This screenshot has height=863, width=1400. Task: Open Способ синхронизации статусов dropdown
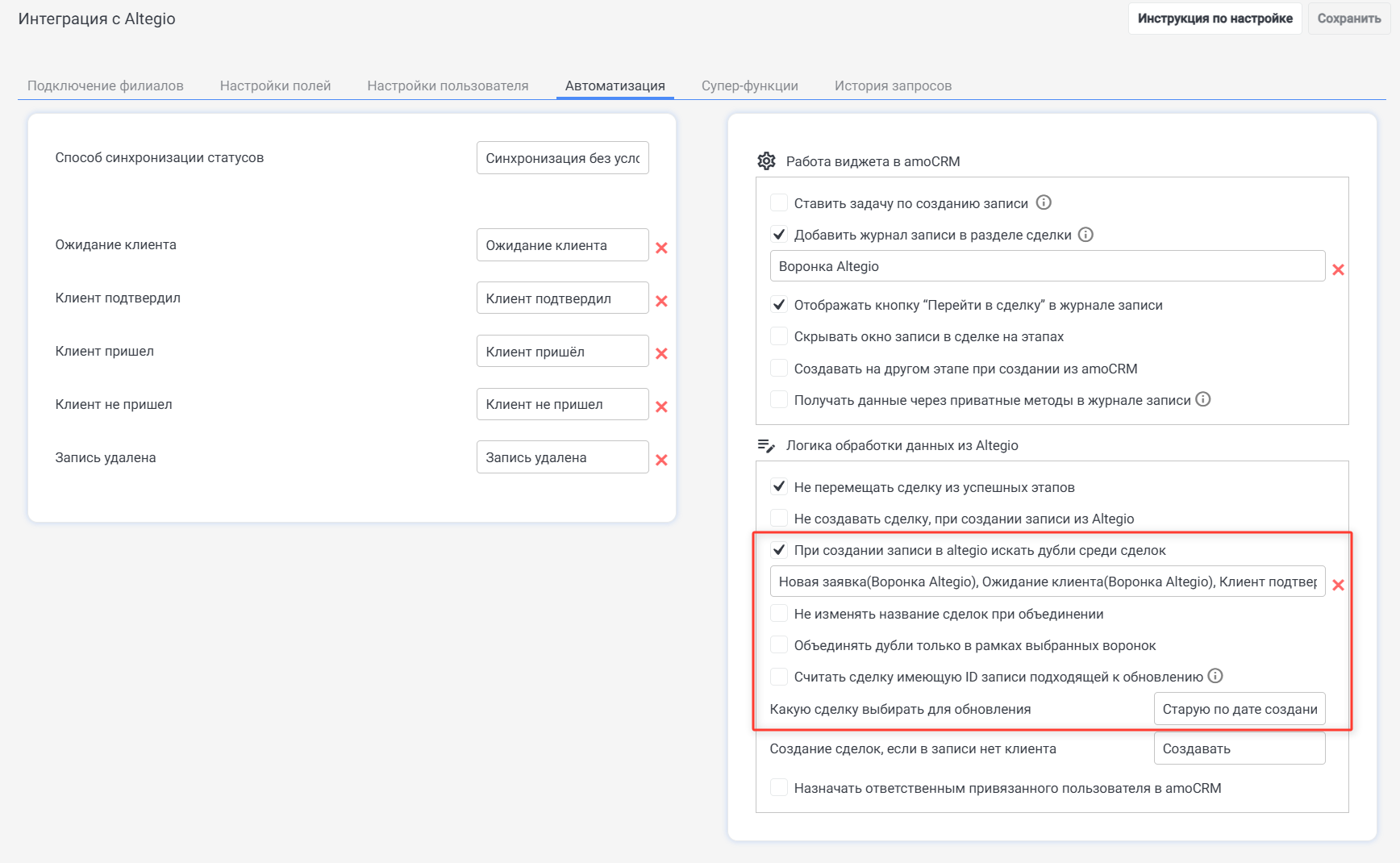563,158
